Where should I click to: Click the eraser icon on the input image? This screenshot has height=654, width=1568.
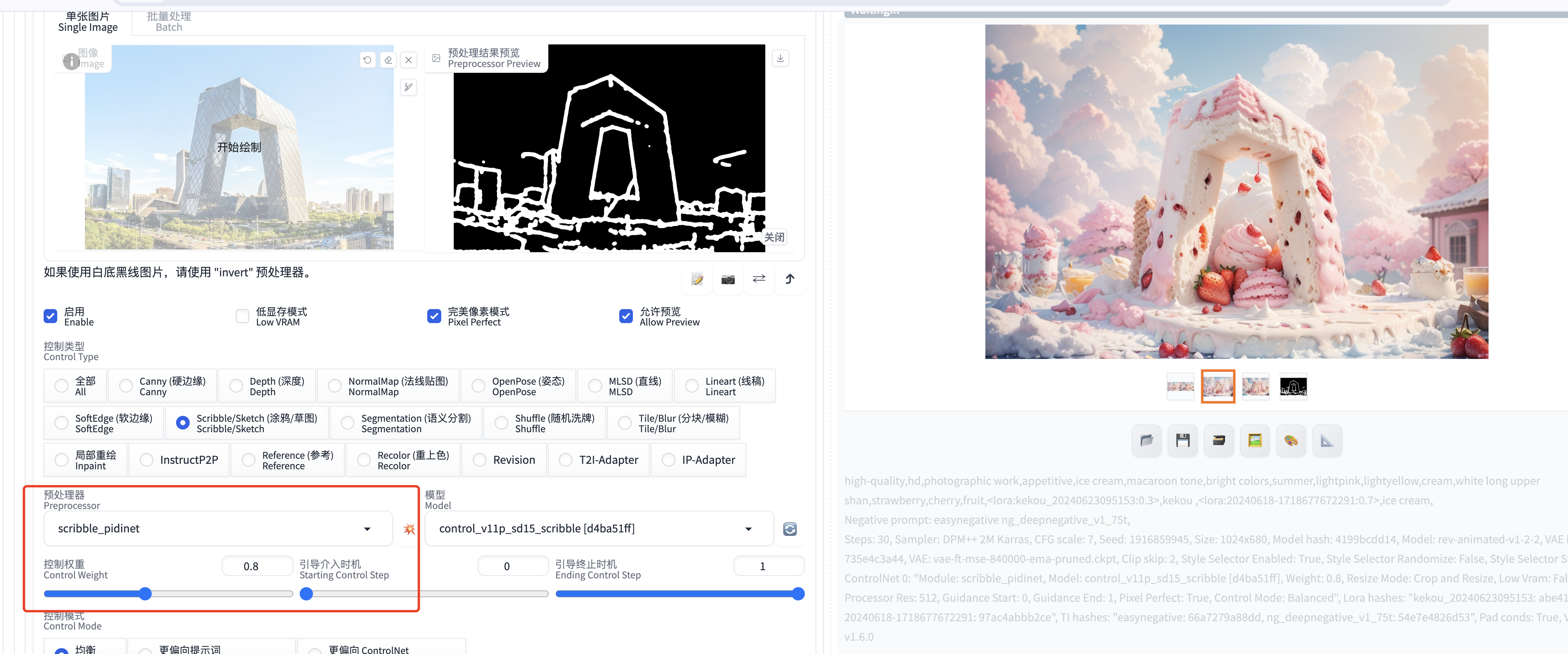[388, 60]
